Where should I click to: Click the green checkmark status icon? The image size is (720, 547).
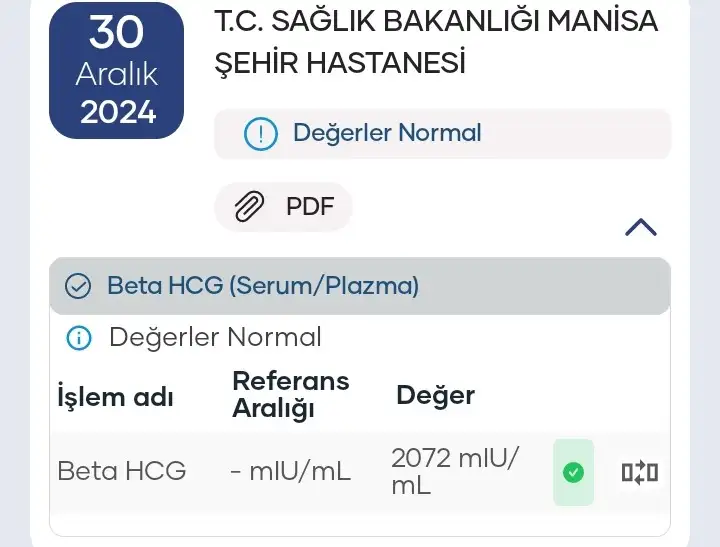[x=573, y=472]
